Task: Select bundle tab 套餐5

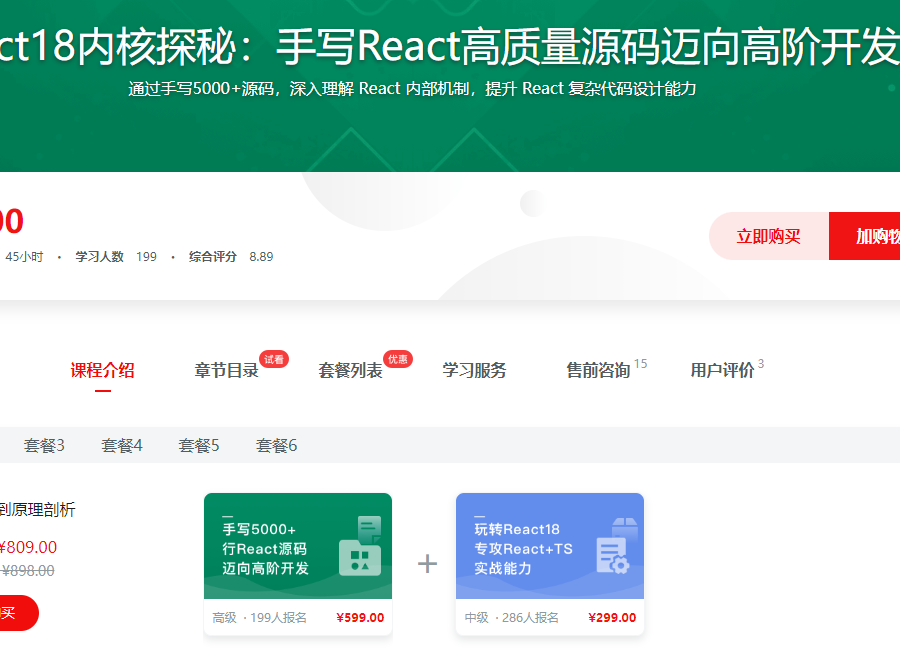Action: click(x=198, y=444)
